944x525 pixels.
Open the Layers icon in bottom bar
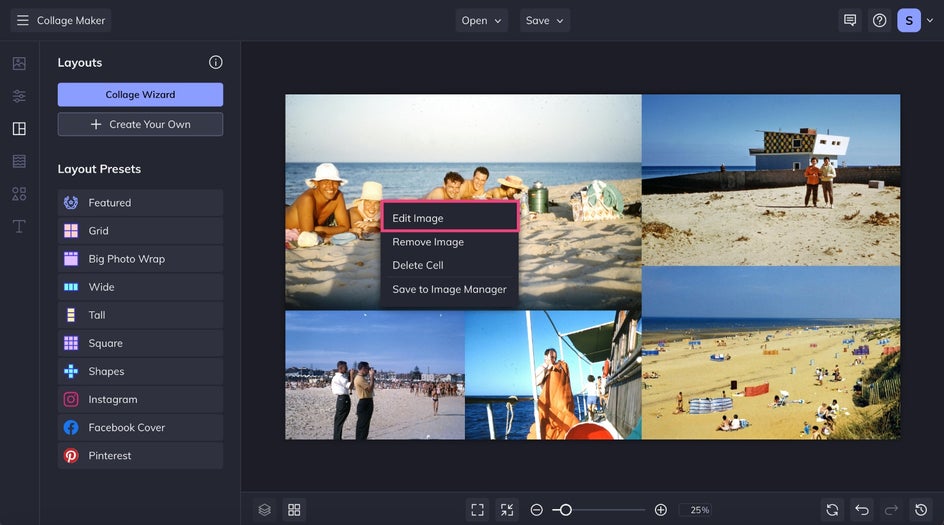click(264, 510)
